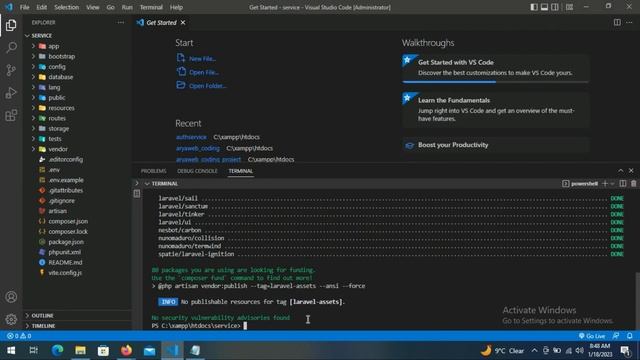Open Learn the Fundamentals walkthrough
The height and width of the screenshot is (360, 640).
point(496,110)
